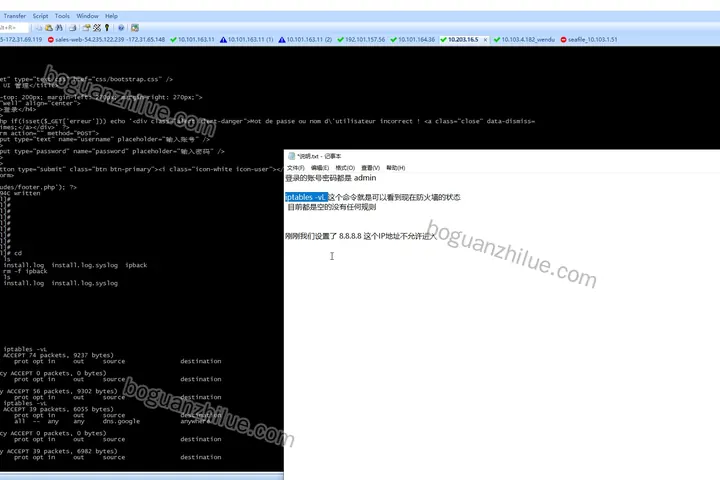
Task: Click green check icon on 10.103.4.182_wendu tab
Action: (x=497, y=40)
